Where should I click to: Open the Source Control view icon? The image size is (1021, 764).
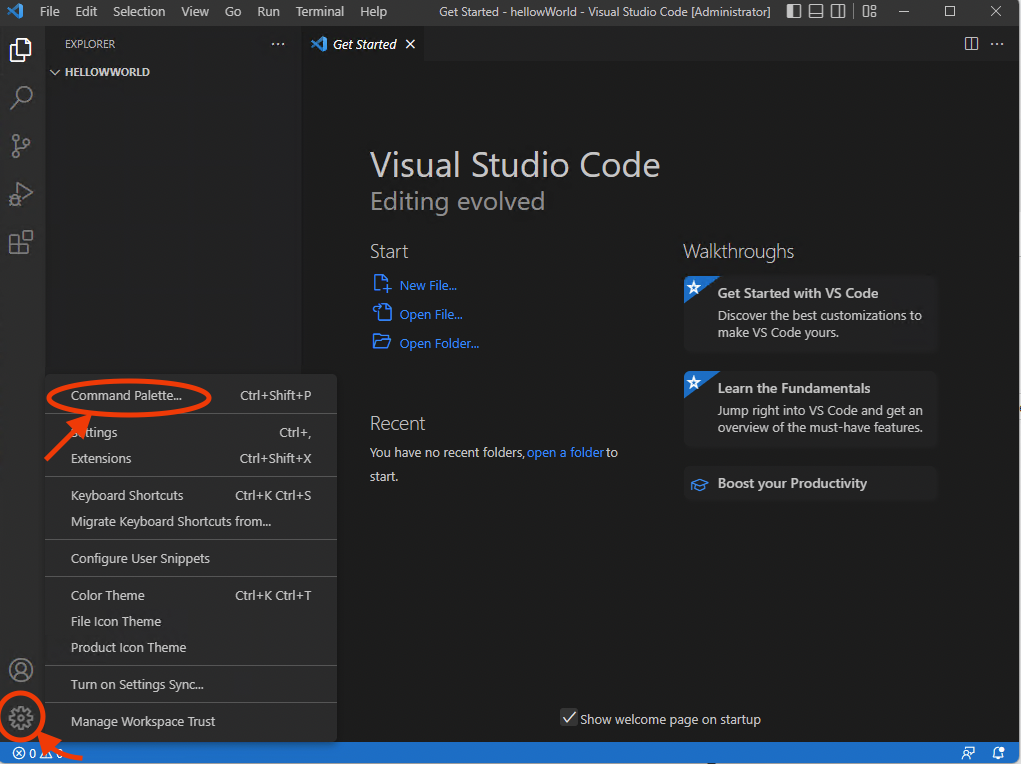[21, 146]
